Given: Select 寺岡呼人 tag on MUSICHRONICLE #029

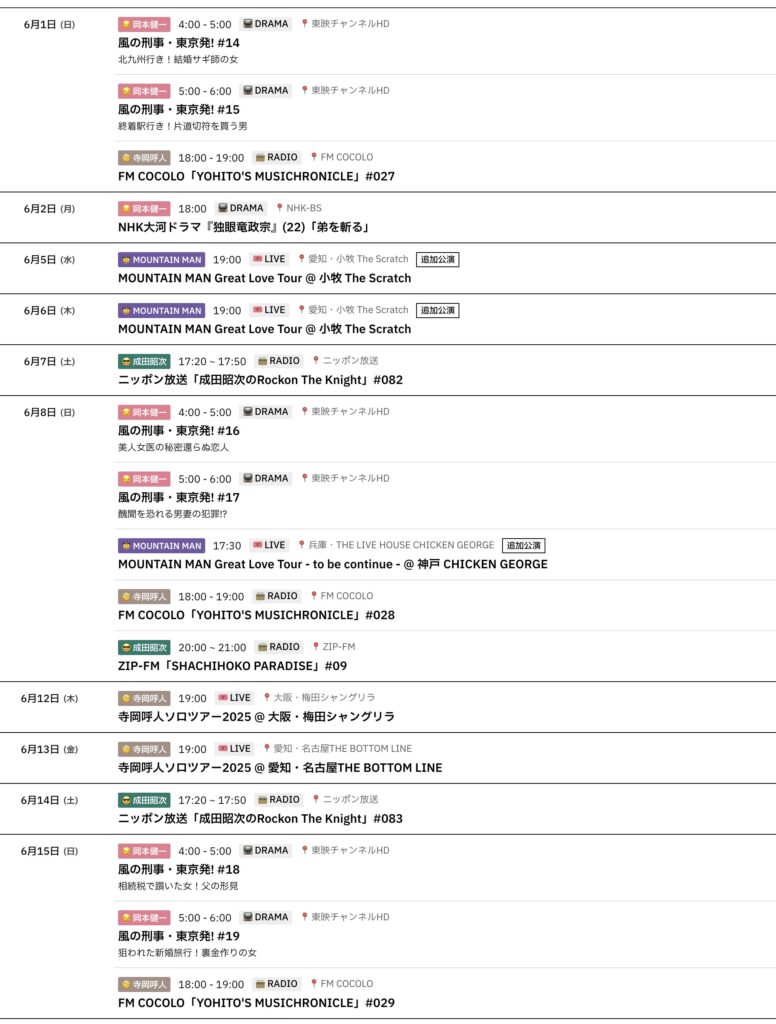Looking at the screenshot, I should point(144,984).
